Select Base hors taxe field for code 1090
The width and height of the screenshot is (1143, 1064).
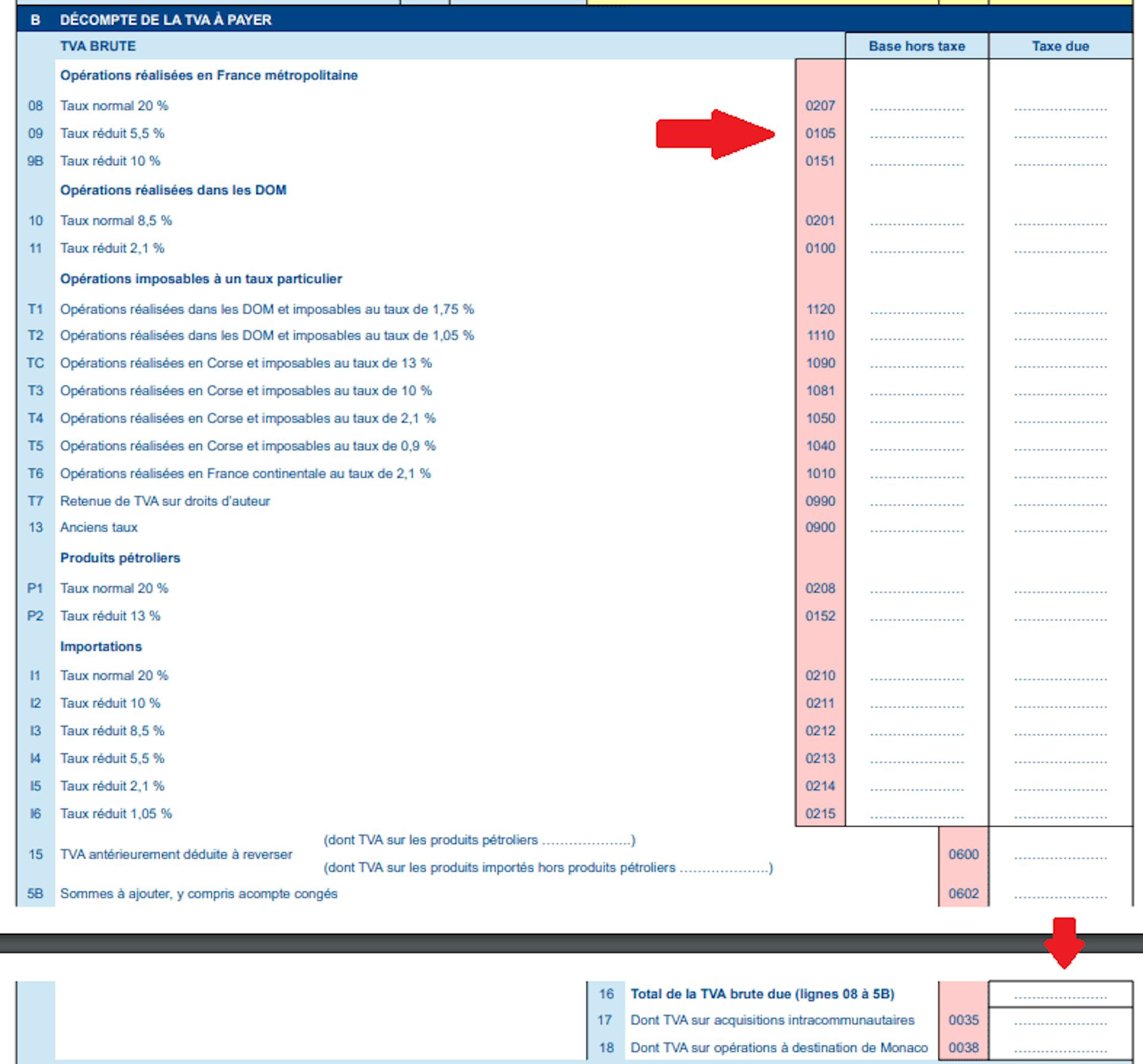pos(917,364)
